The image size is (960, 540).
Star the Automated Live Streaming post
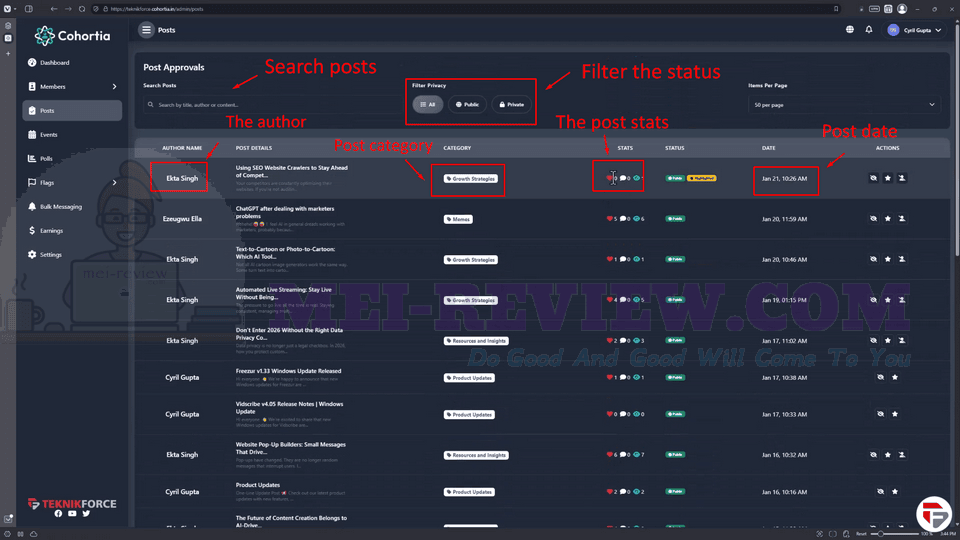pyautogui.click(x=888, y=300)
